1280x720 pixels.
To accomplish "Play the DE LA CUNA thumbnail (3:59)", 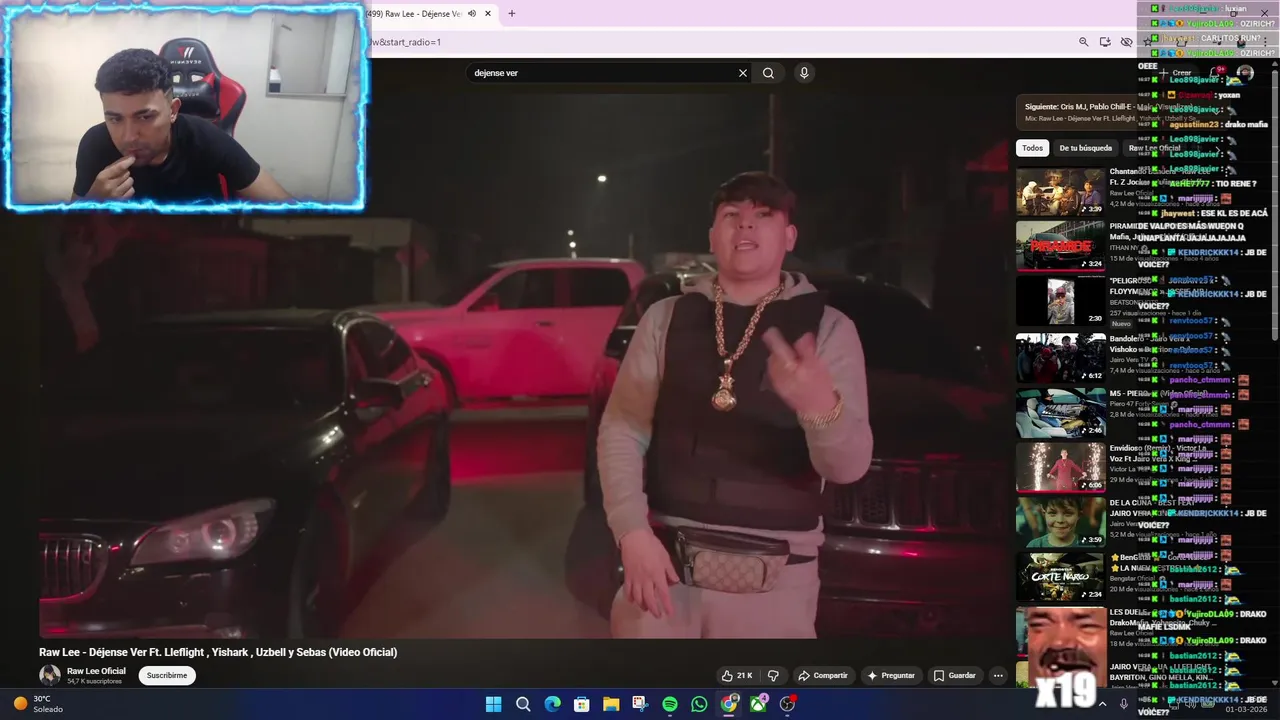I will coord(1060,522).
